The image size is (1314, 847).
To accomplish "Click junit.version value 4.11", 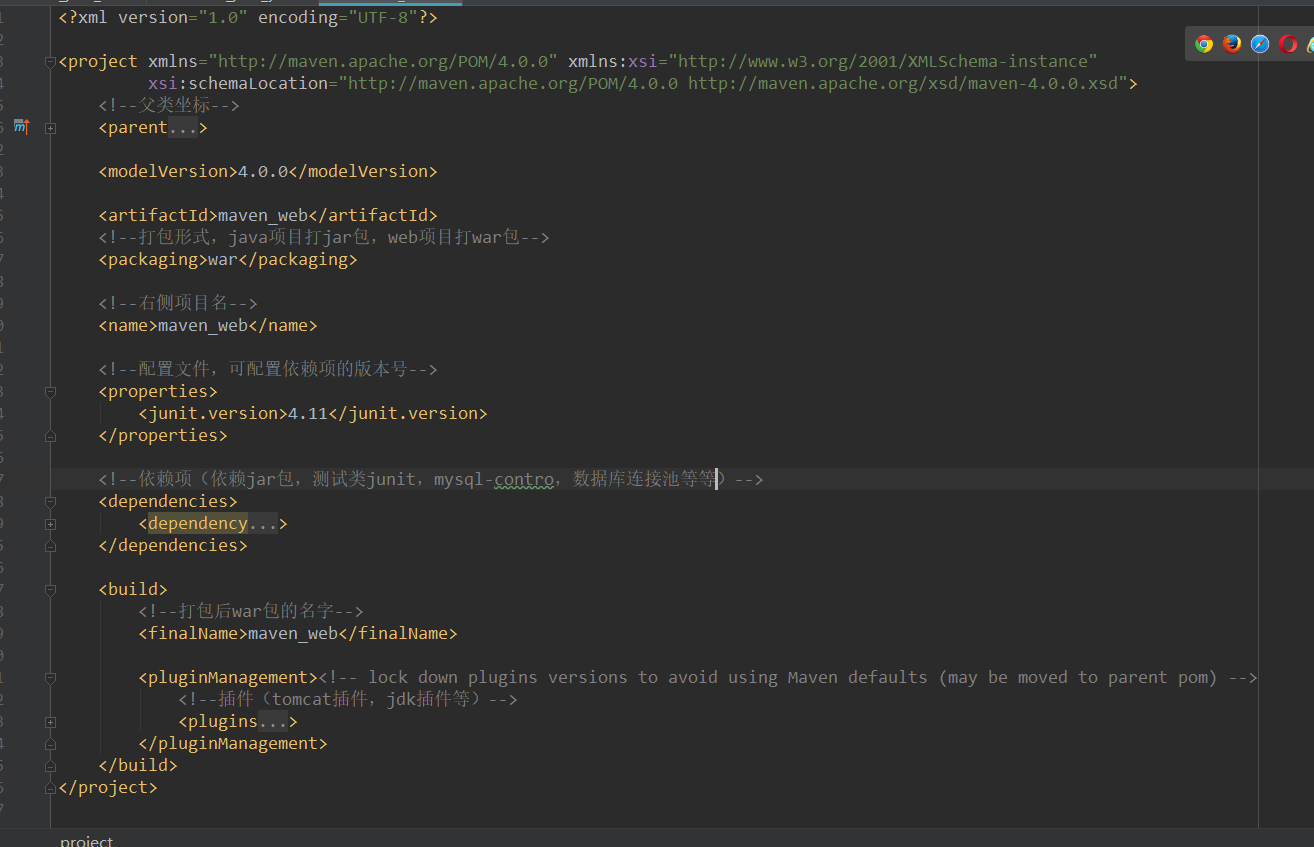I will click(x=308, y=414).
